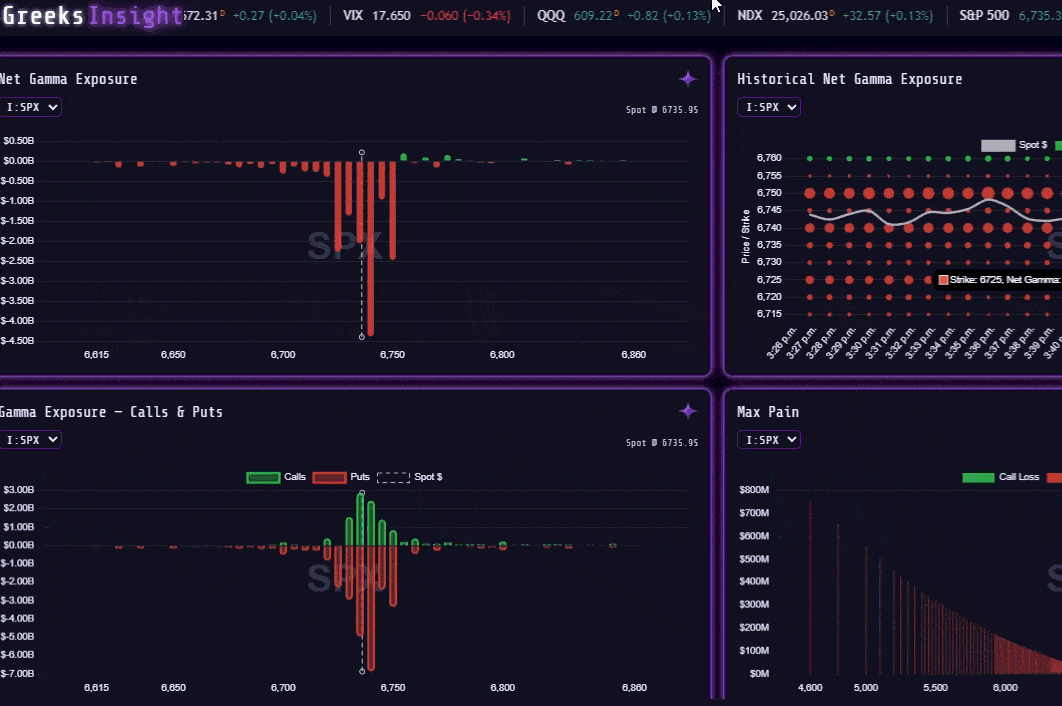The image size is (1062, 706).
Task: Click the largest red bar in Net Gamma chart
Action: (x=370, y=250)
